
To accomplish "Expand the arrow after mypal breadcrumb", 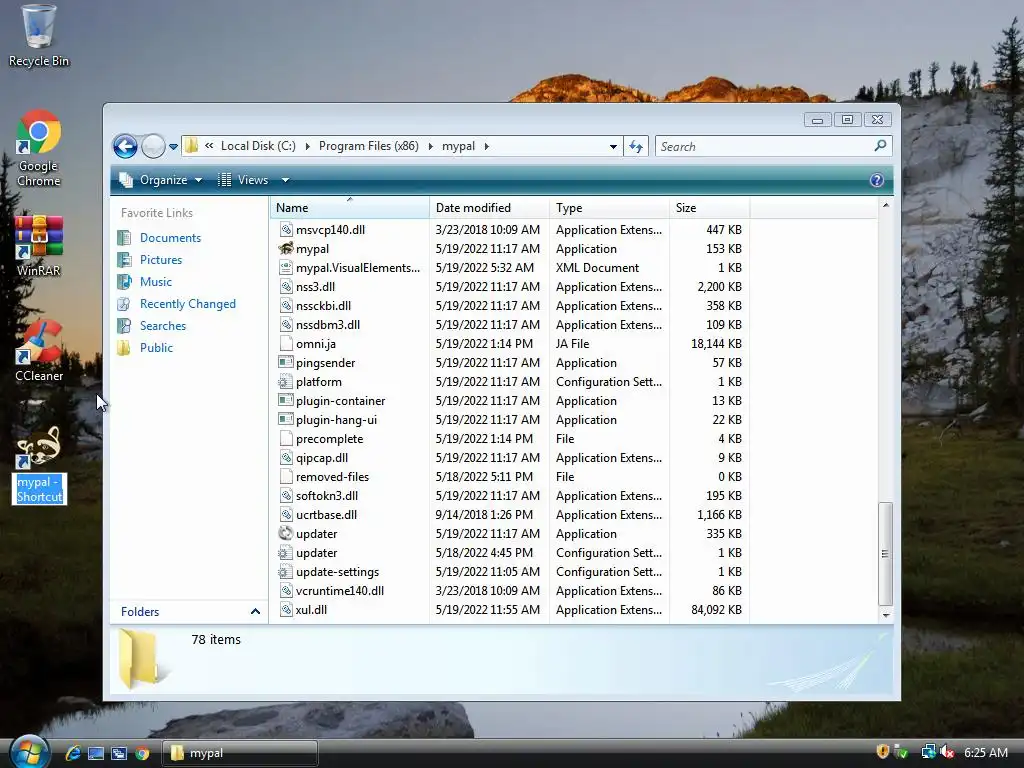I will 487,146.
